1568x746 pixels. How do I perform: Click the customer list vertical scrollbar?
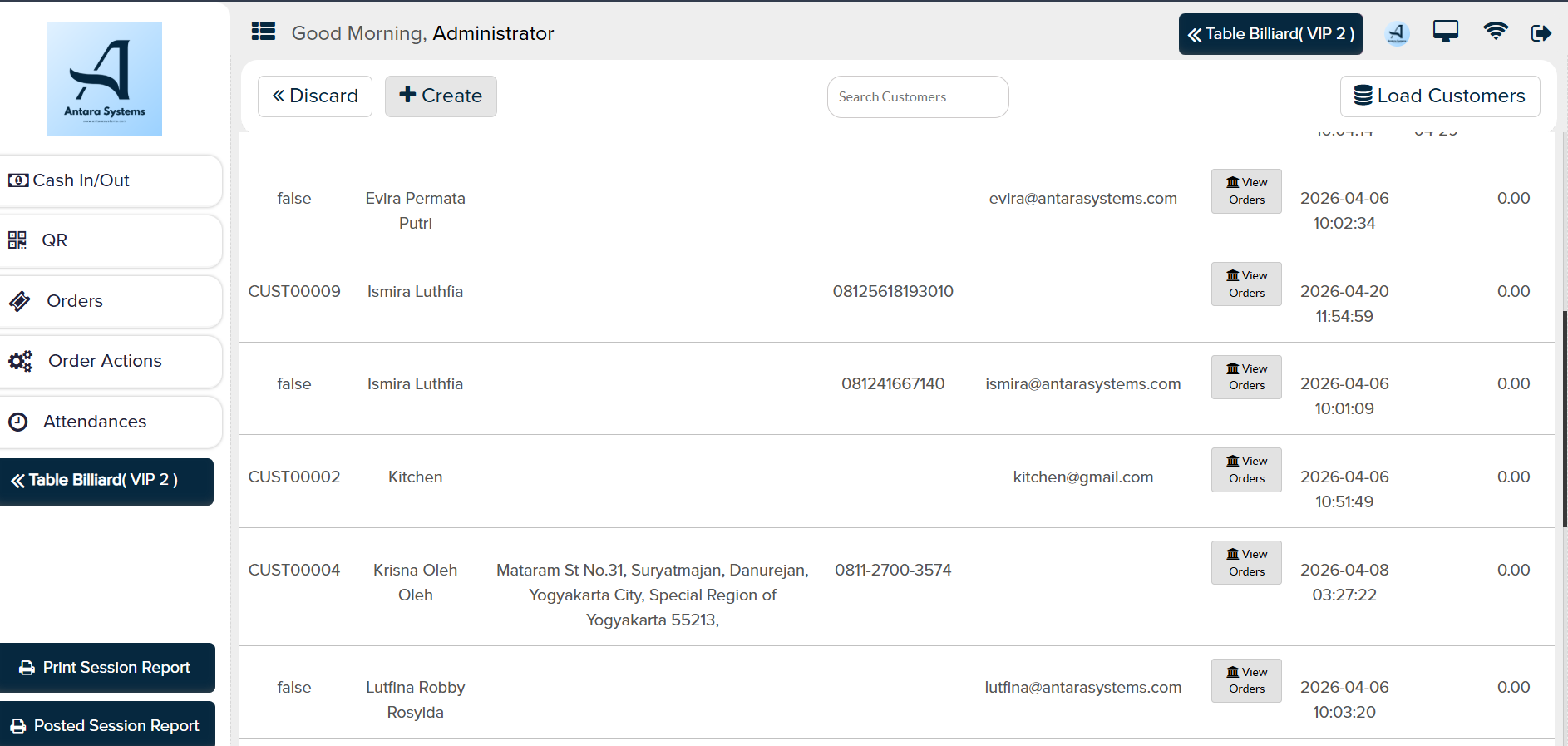pyautogui.click(x=1565, y=419)
